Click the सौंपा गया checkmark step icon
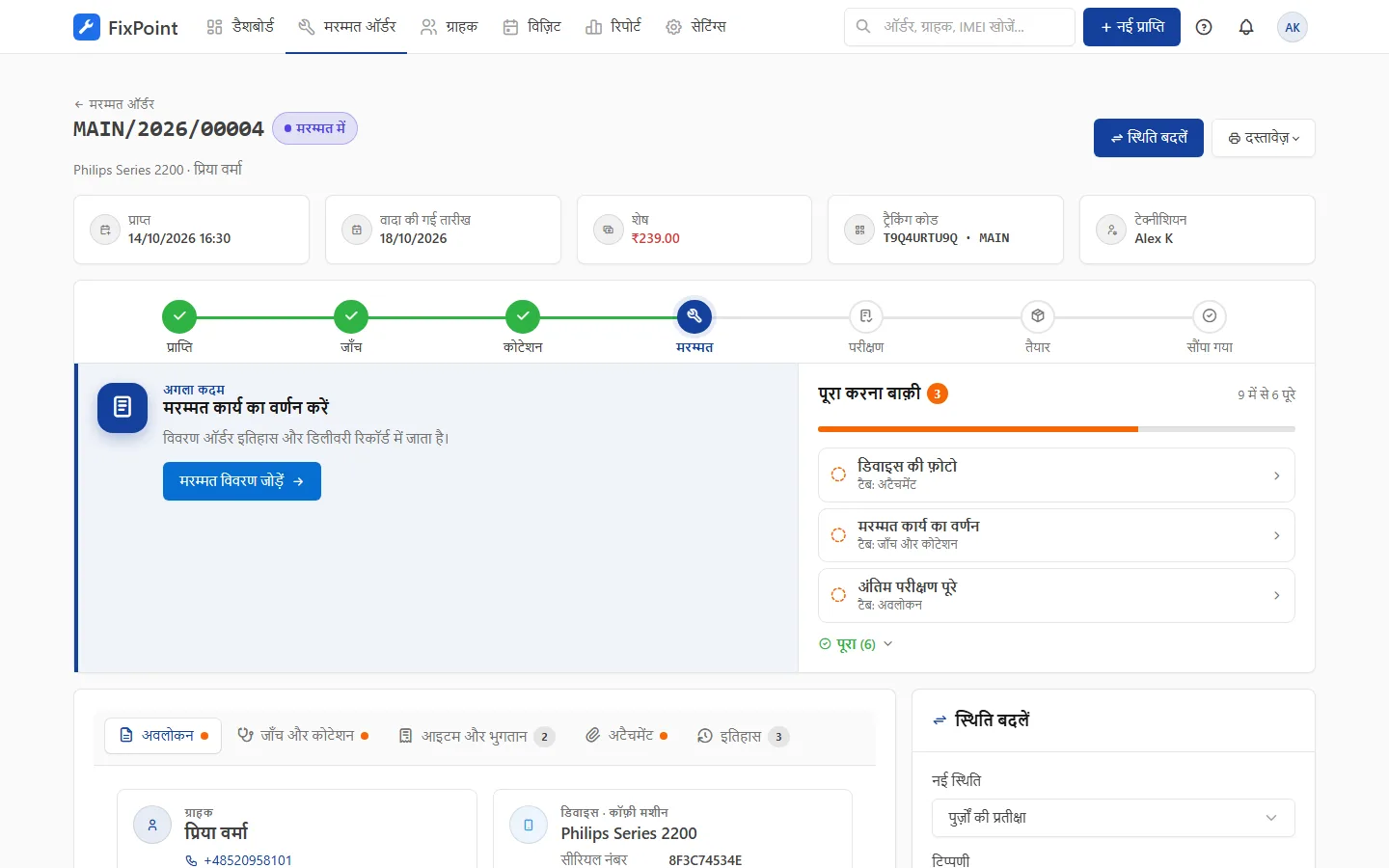The width and height of the screenshot is (1389, 868). 1210,316
